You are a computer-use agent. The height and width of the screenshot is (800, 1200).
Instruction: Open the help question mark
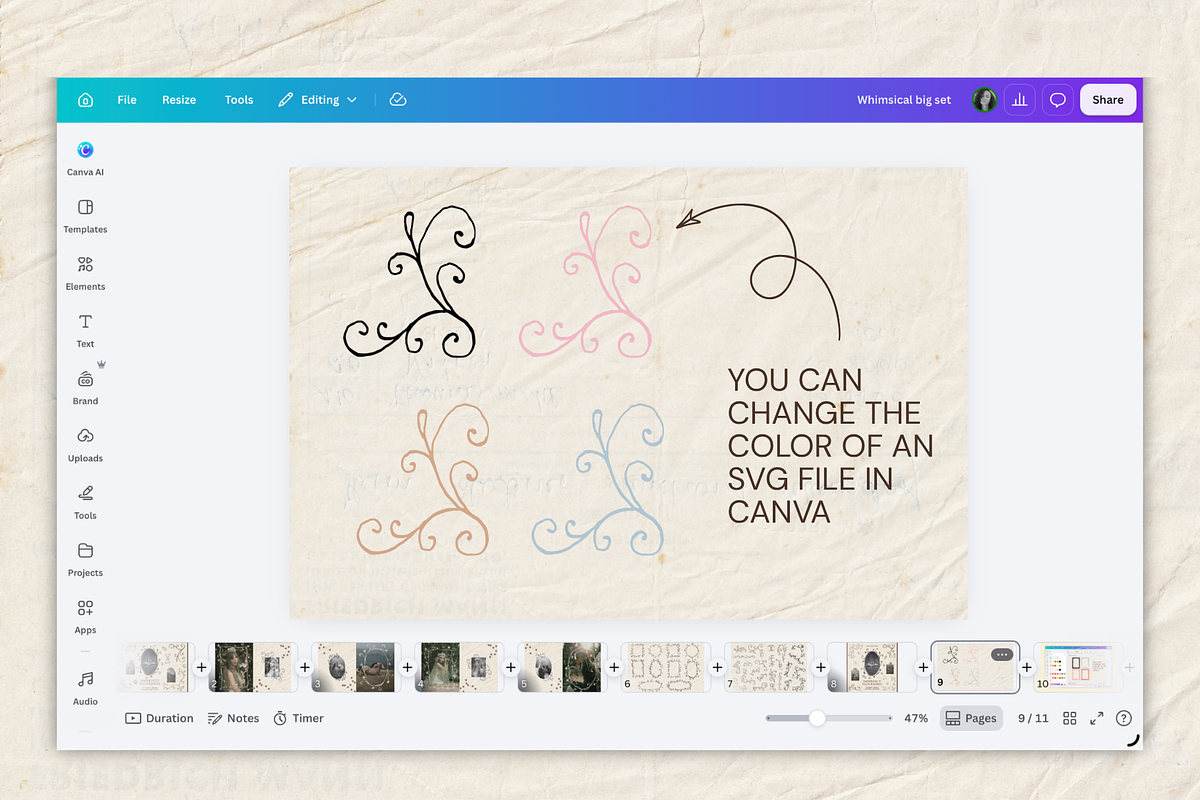[1124, 718]
